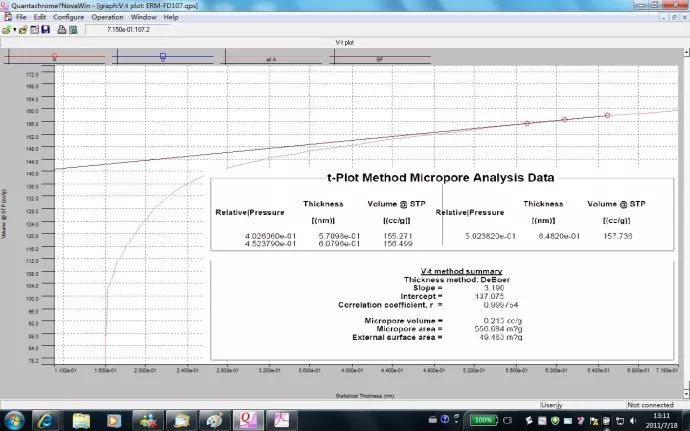Open the Adobe Reader taskbar icon
Image resolution: width=690 pixels, height=431 pixels.
pyautogui.click(x=282, y=420)
